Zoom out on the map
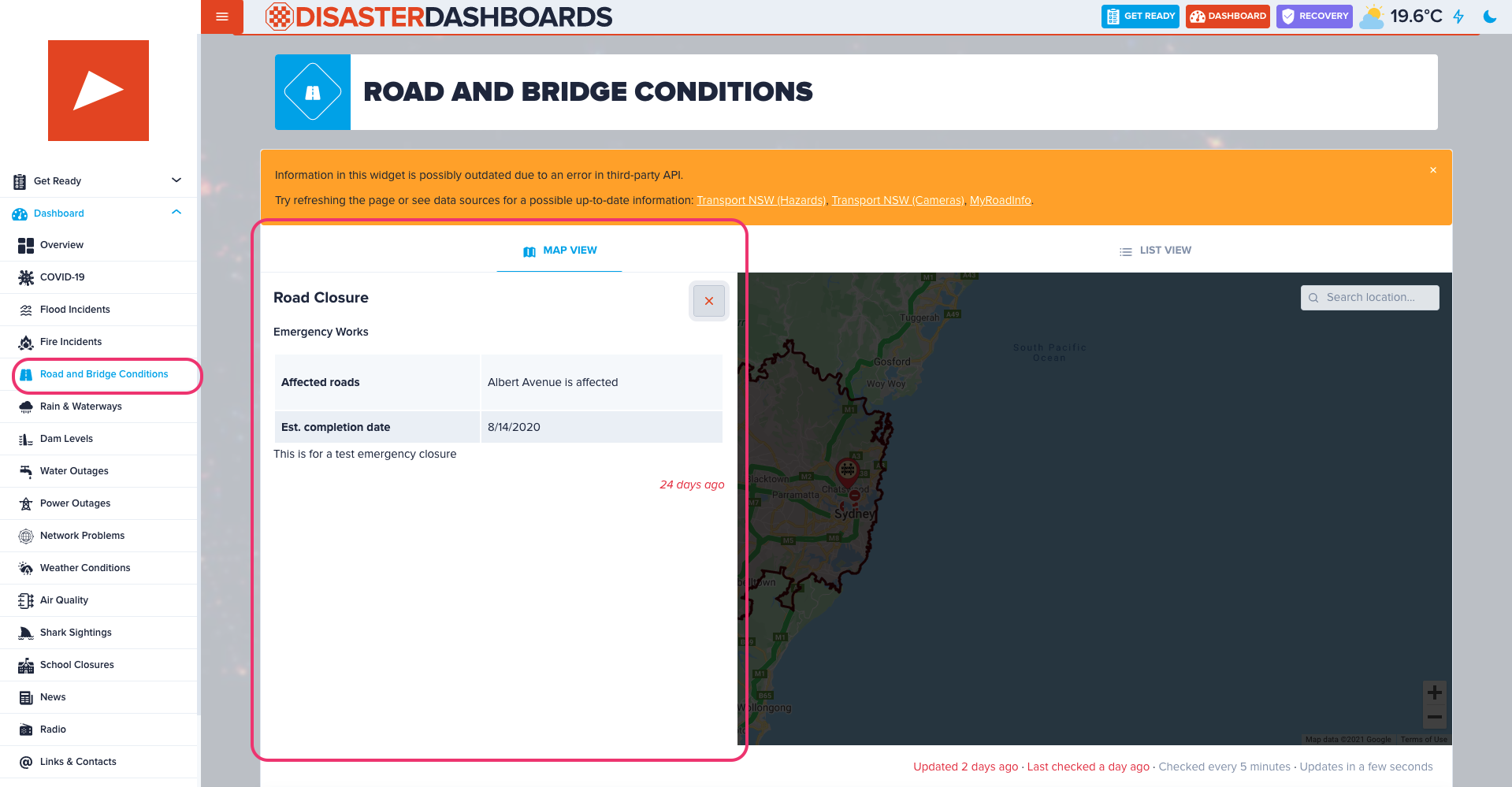The image size is (1512, 787). [x=1434, y=717]
